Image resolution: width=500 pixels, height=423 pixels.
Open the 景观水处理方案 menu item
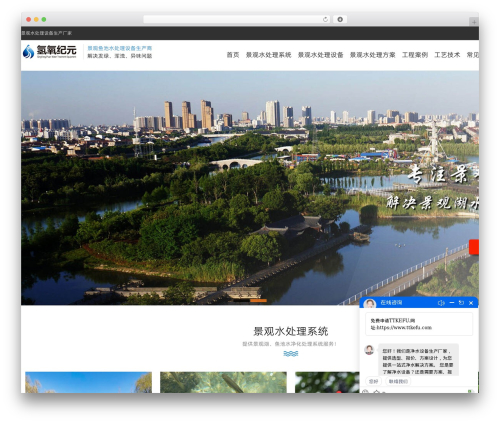(373, 55)
